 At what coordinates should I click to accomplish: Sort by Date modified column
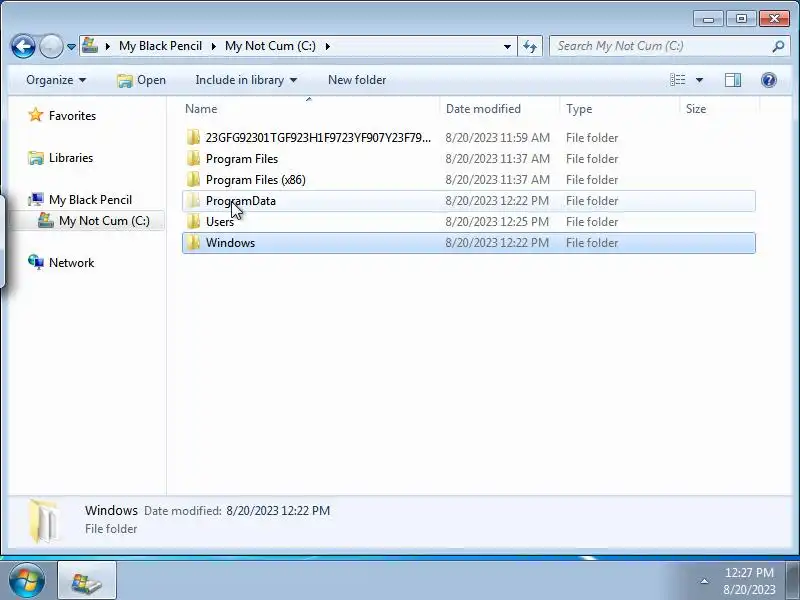483,109
